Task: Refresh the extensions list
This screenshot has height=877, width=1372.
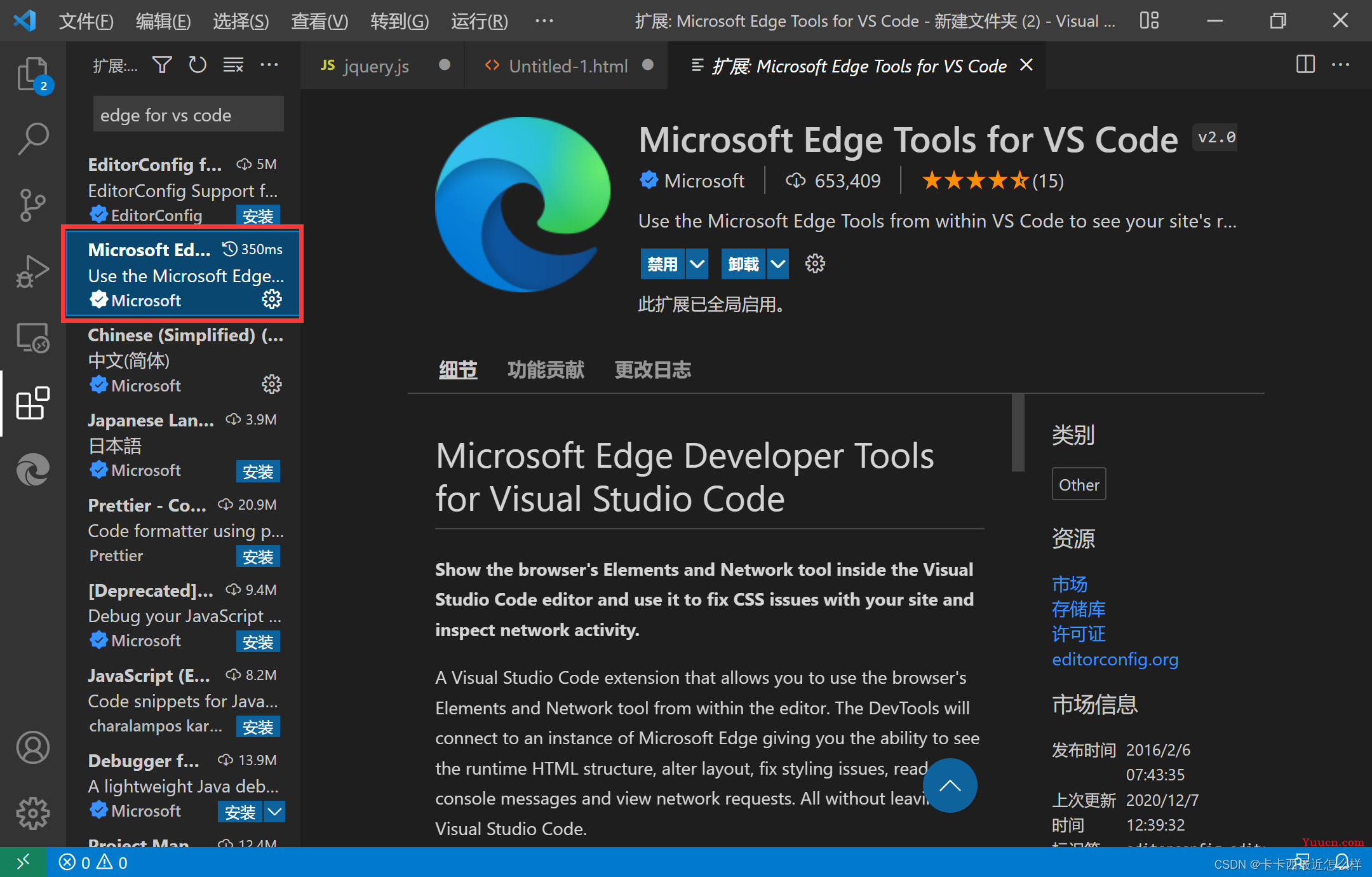Action: pos(198,65)
